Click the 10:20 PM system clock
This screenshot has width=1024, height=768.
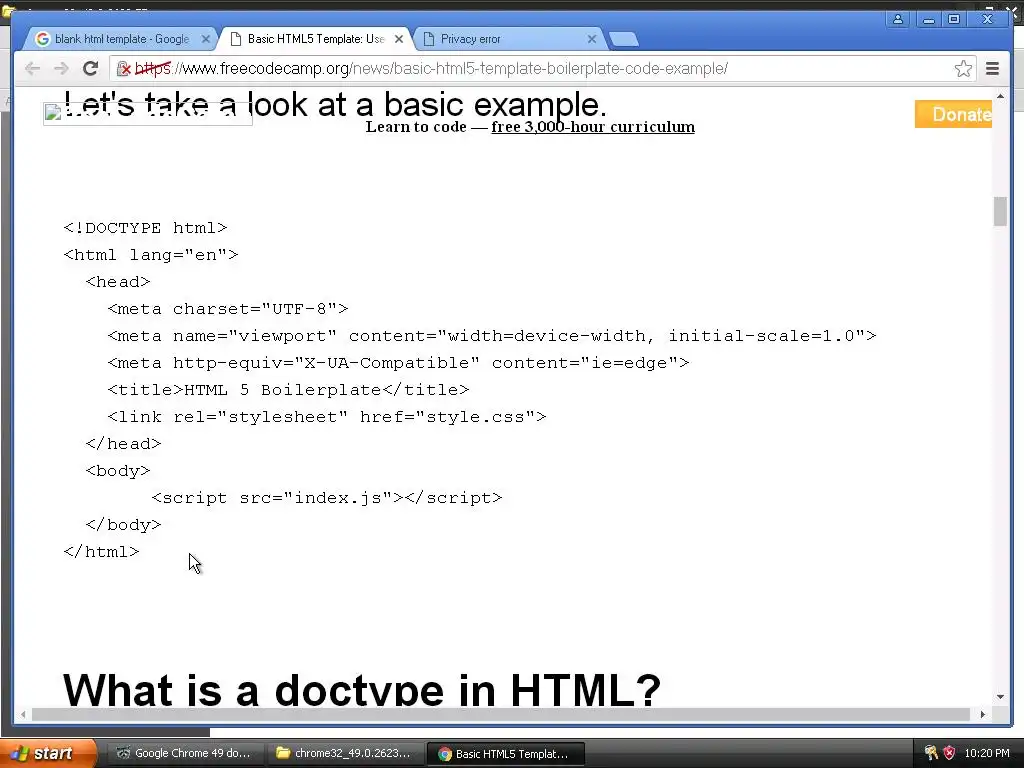pos(987,753)
